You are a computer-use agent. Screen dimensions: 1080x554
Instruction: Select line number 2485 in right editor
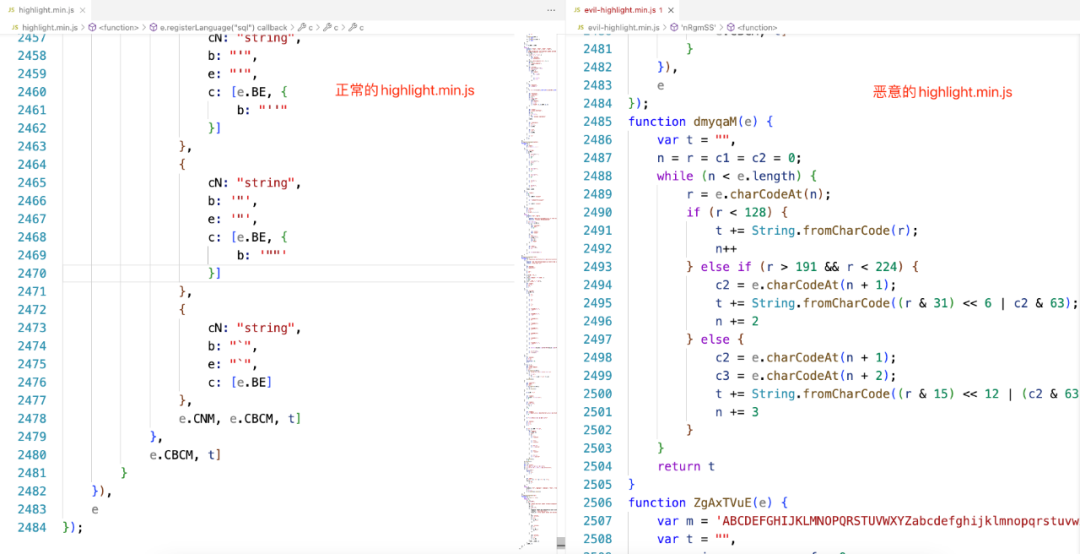point(597,121)
